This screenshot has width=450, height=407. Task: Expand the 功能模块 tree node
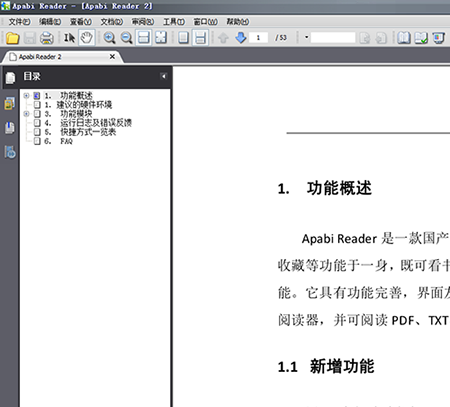pos(26,114)
